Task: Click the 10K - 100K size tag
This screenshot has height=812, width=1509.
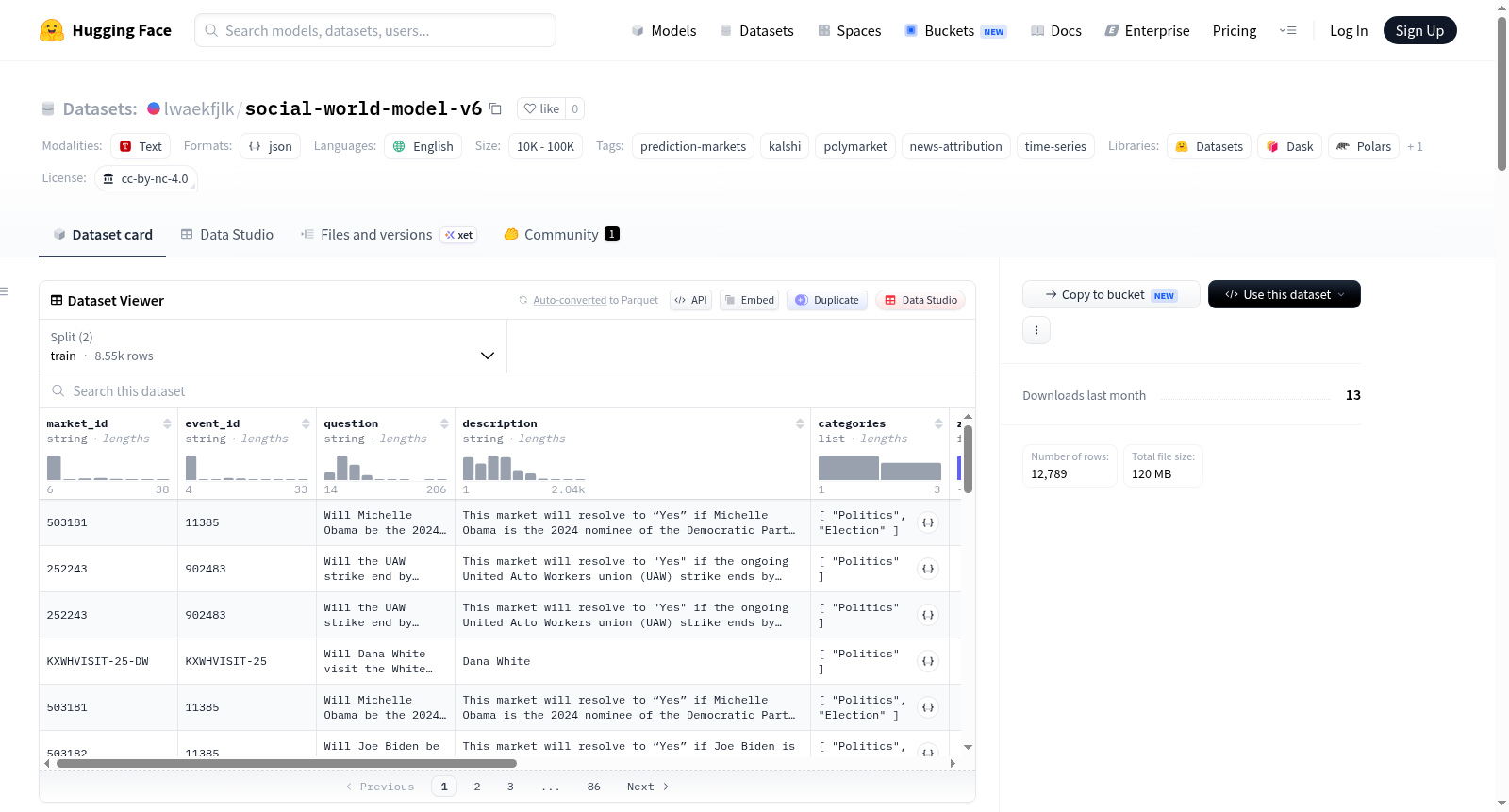Action: (545, 146)
